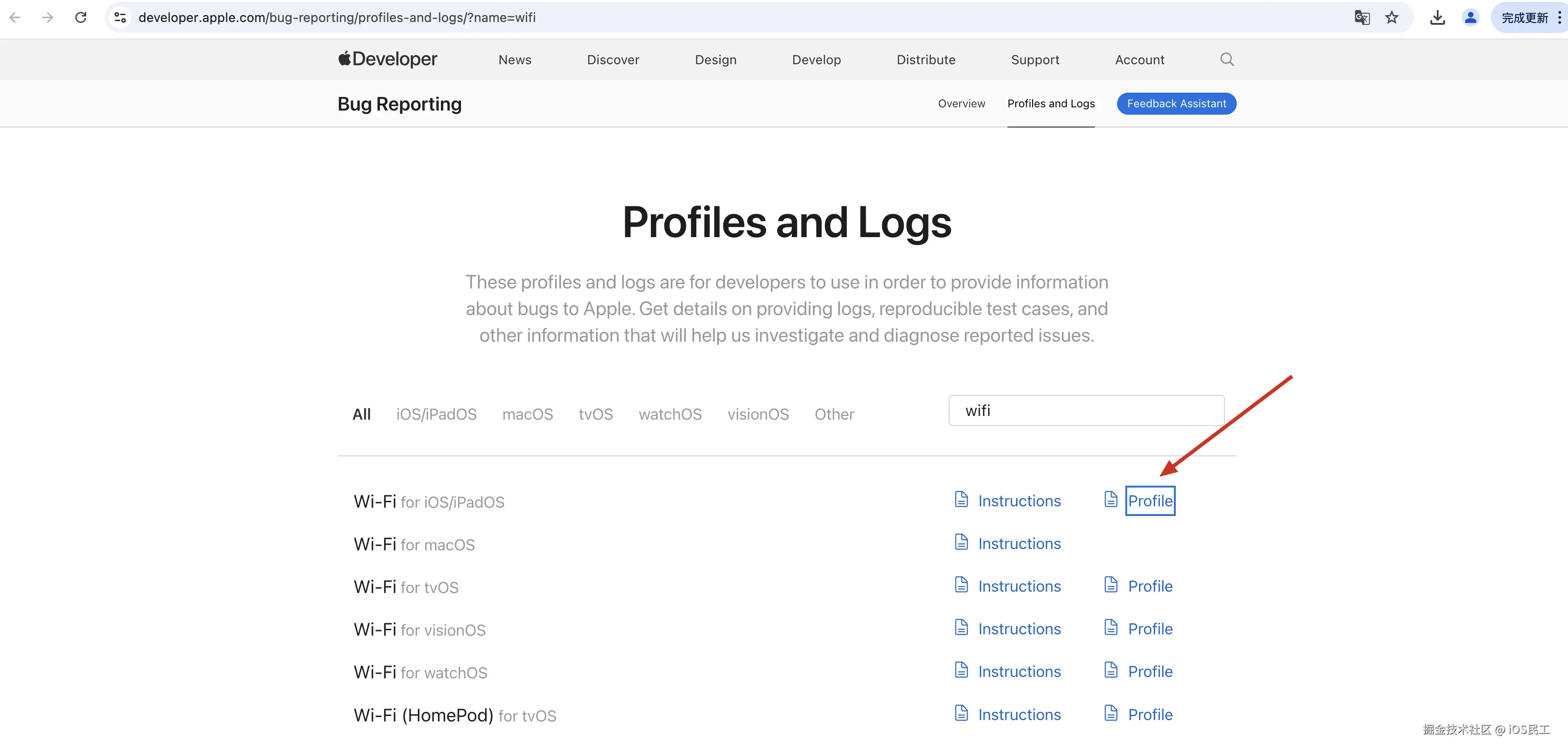Click the site information icon in address bar

click(121, 17)
